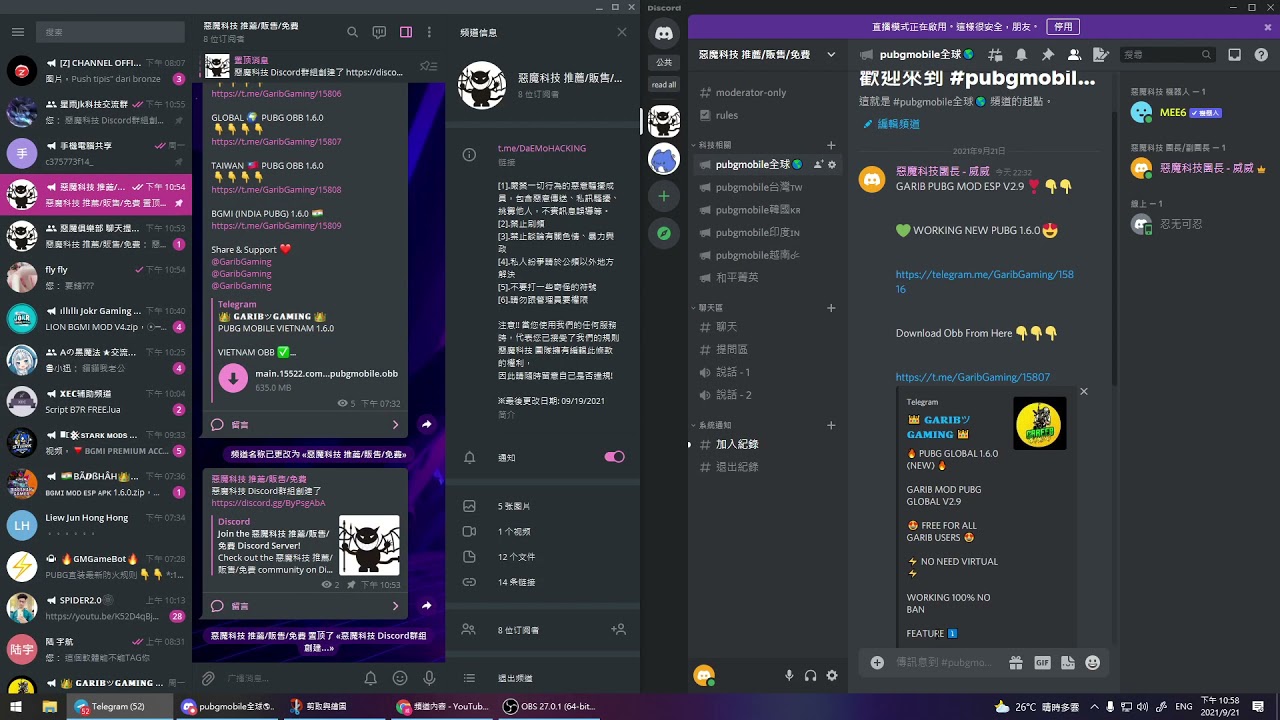Open rules channel in Discord

(768, 115)
